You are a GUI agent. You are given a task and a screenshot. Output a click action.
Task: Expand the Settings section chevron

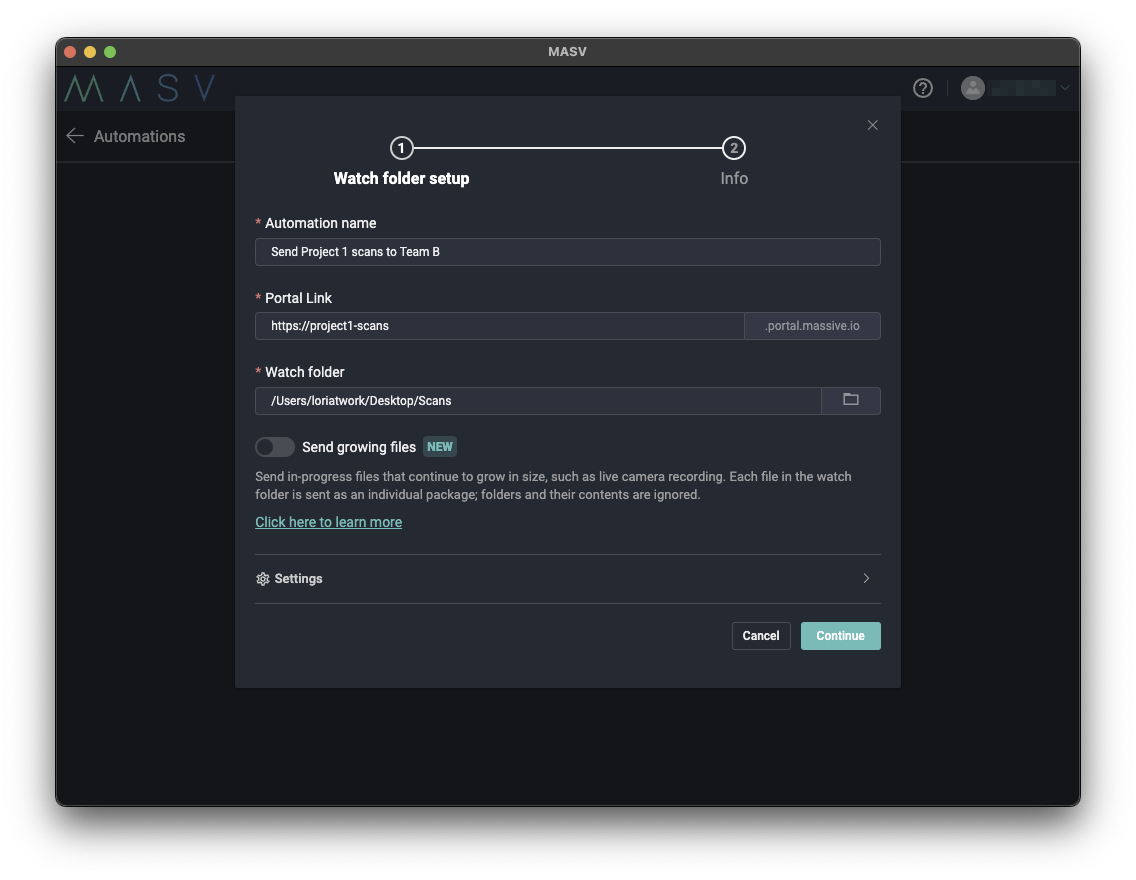[x=866, y=578]
